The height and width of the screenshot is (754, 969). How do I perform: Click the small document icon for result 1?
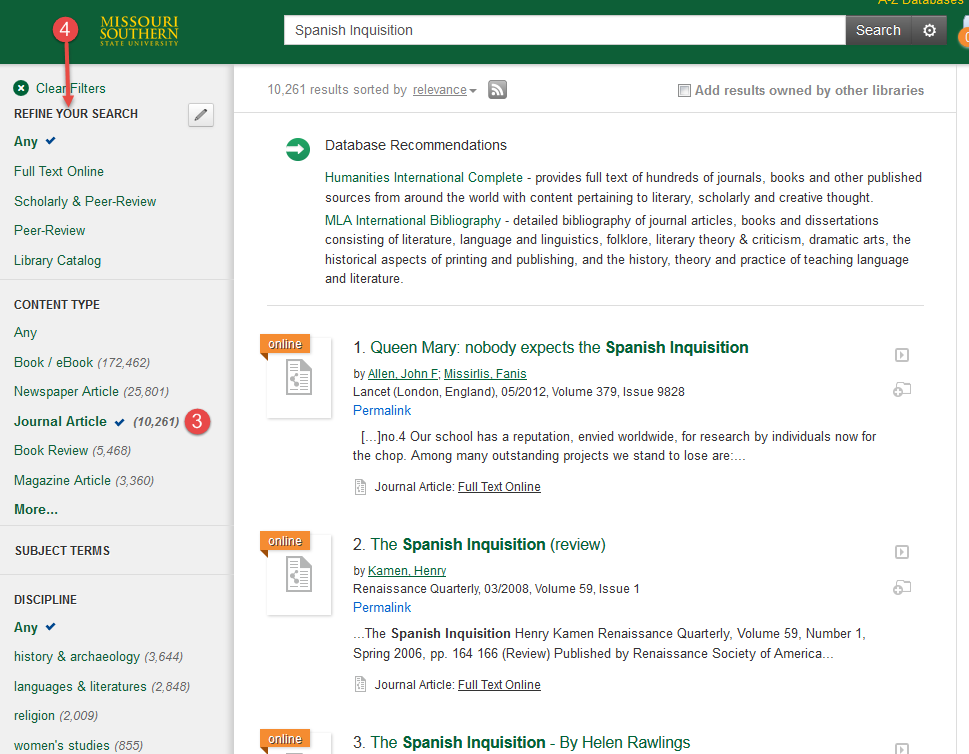point(360,487)
